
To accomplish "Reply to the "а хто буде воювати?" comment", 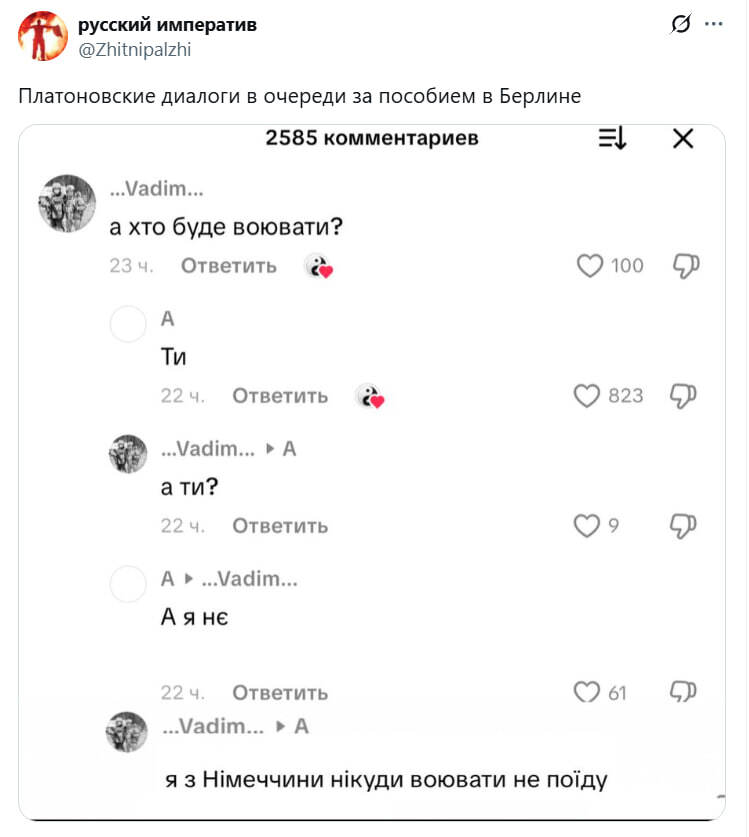I will pyautogui.click(x=228, y=266).
